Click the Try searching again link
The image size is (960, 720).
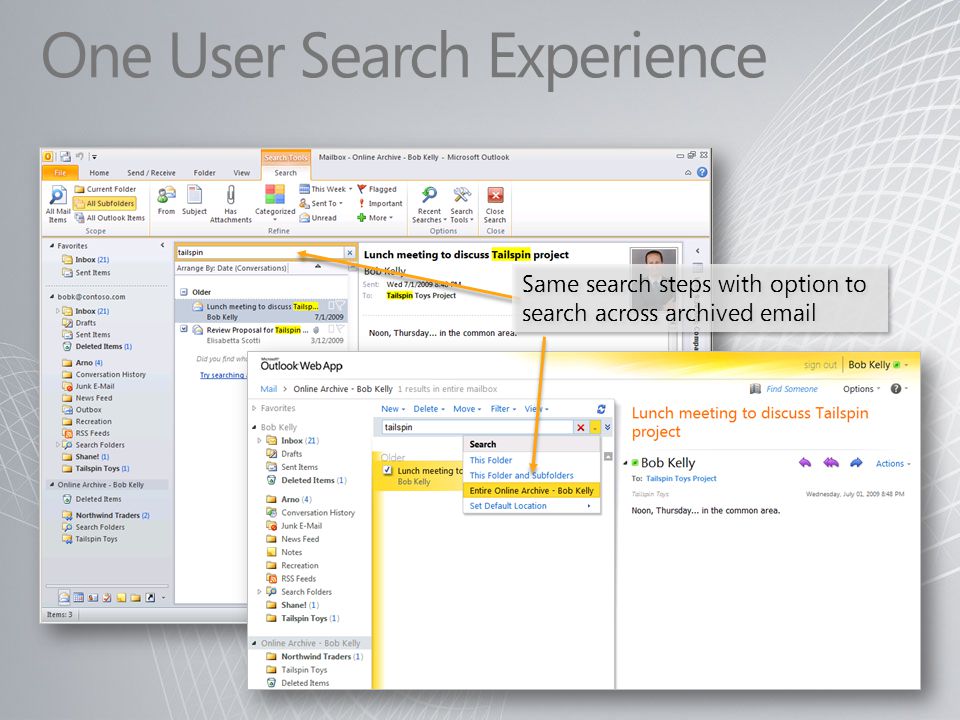click(x=222, y=375)
